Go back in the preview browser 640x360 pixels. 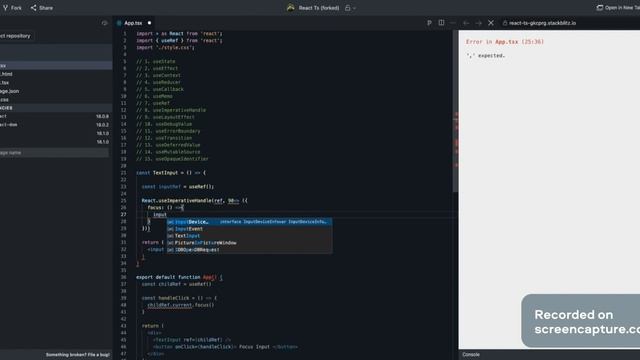[466, 23]
